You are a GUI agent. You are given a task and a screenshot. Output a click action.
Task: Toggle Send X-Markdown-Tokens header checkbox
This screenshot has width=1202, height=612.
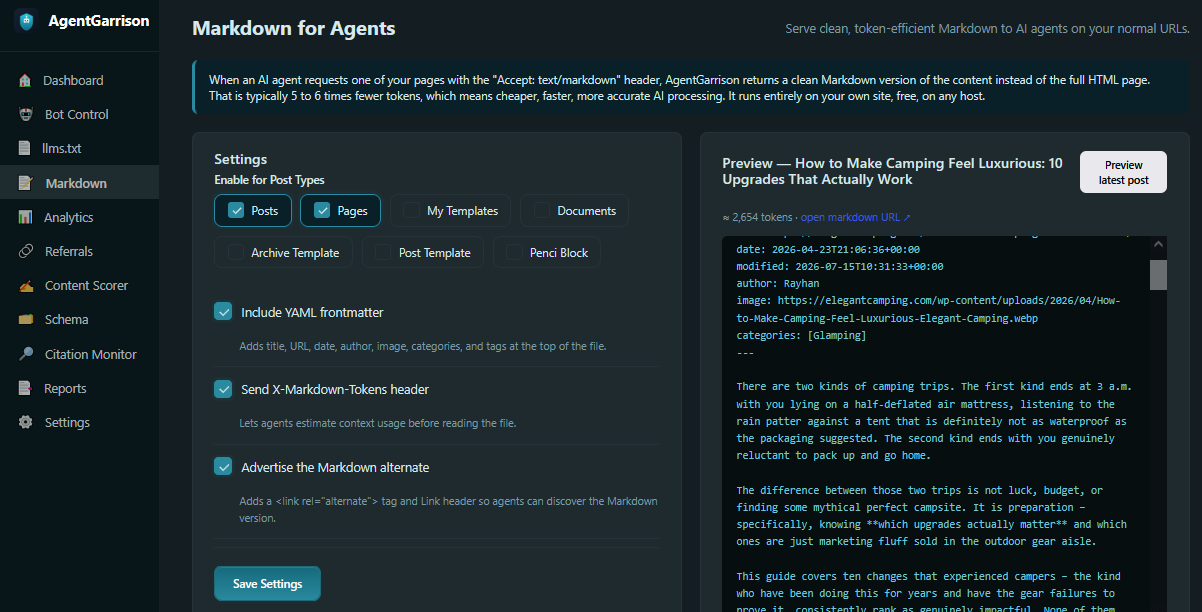click(223, 388)
